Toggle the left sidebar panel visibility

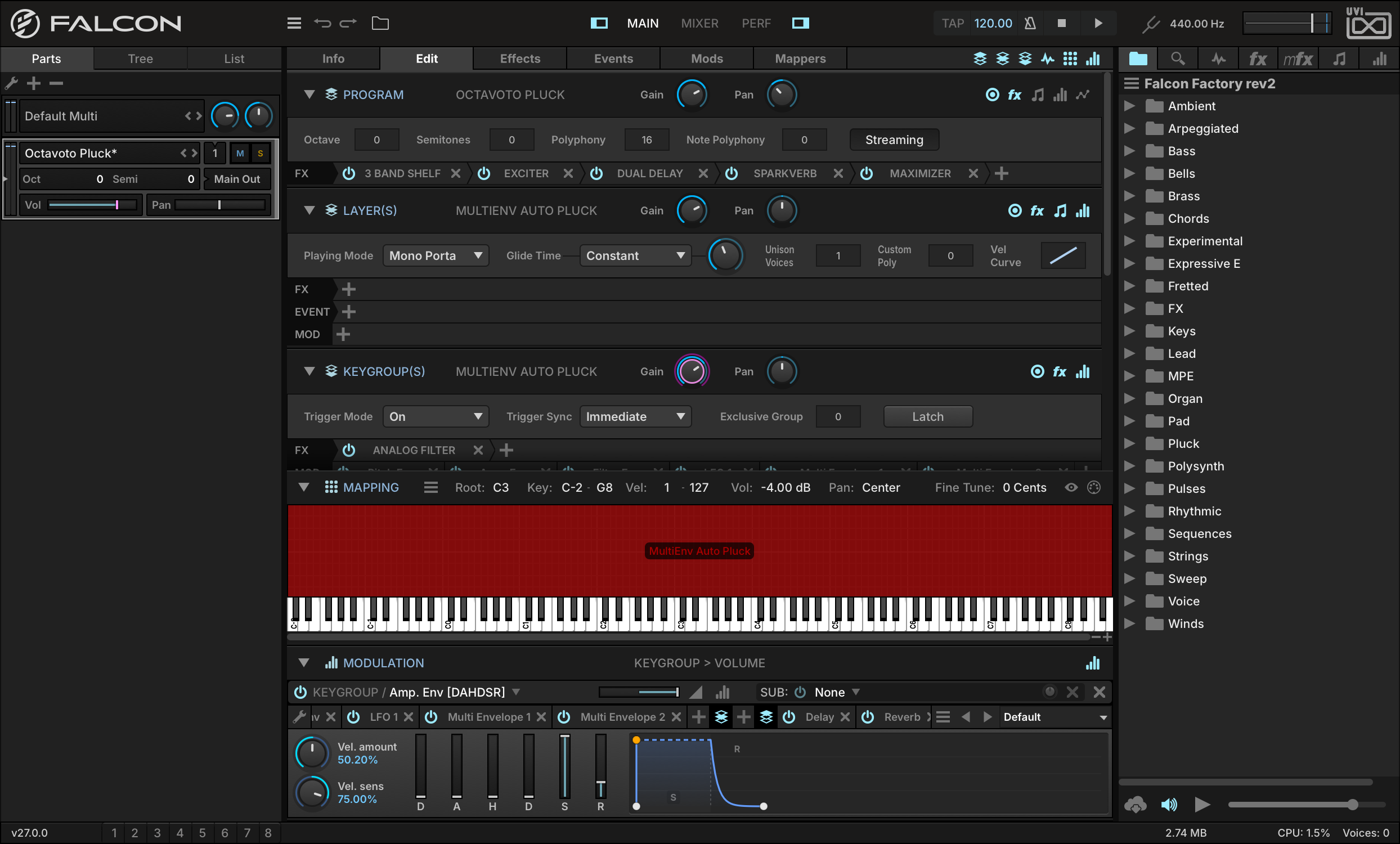tap(599, 23)
